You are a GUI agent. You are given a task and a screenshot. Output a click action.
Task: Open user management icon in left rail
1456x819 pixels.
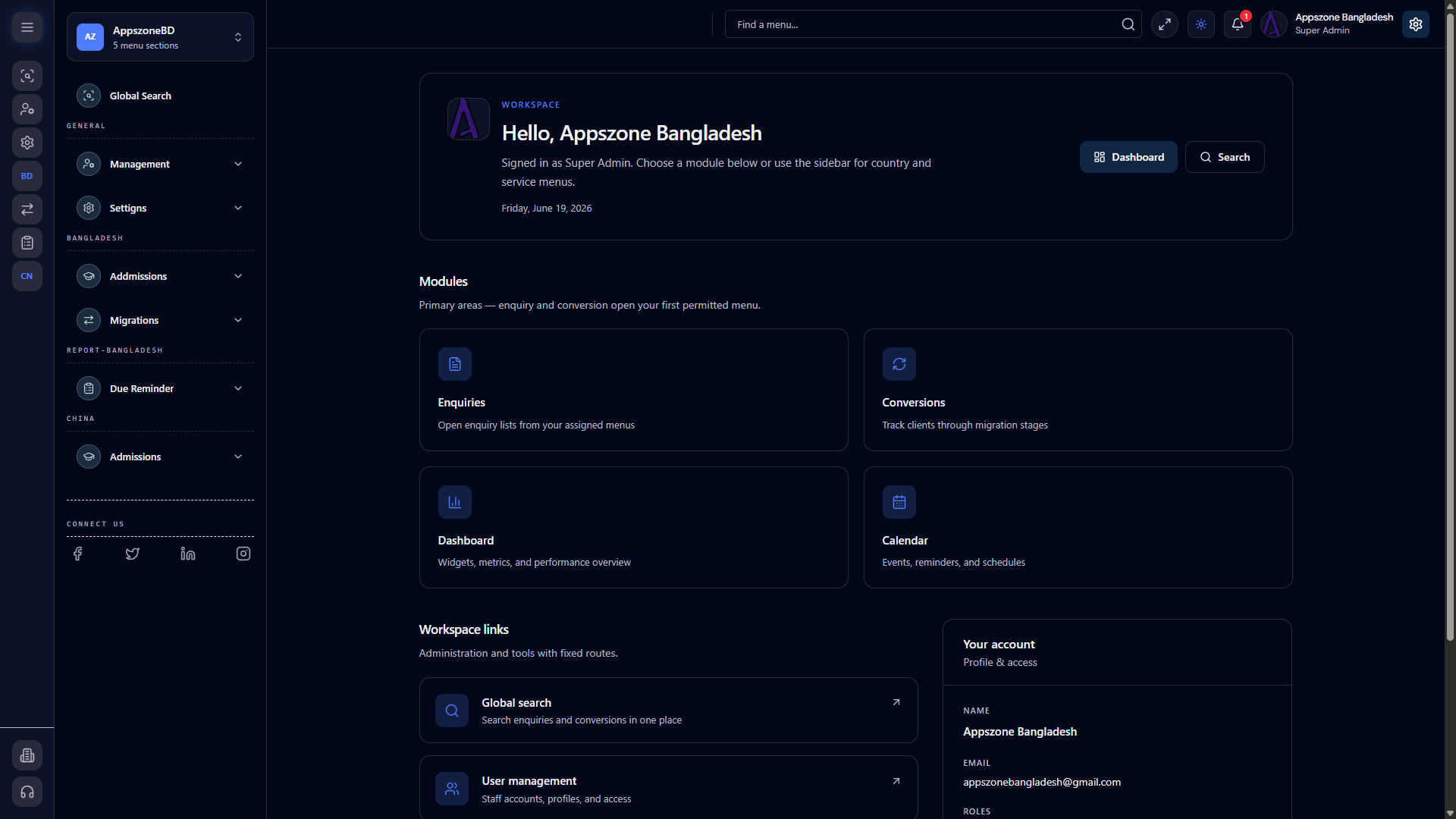coord(27,109)
